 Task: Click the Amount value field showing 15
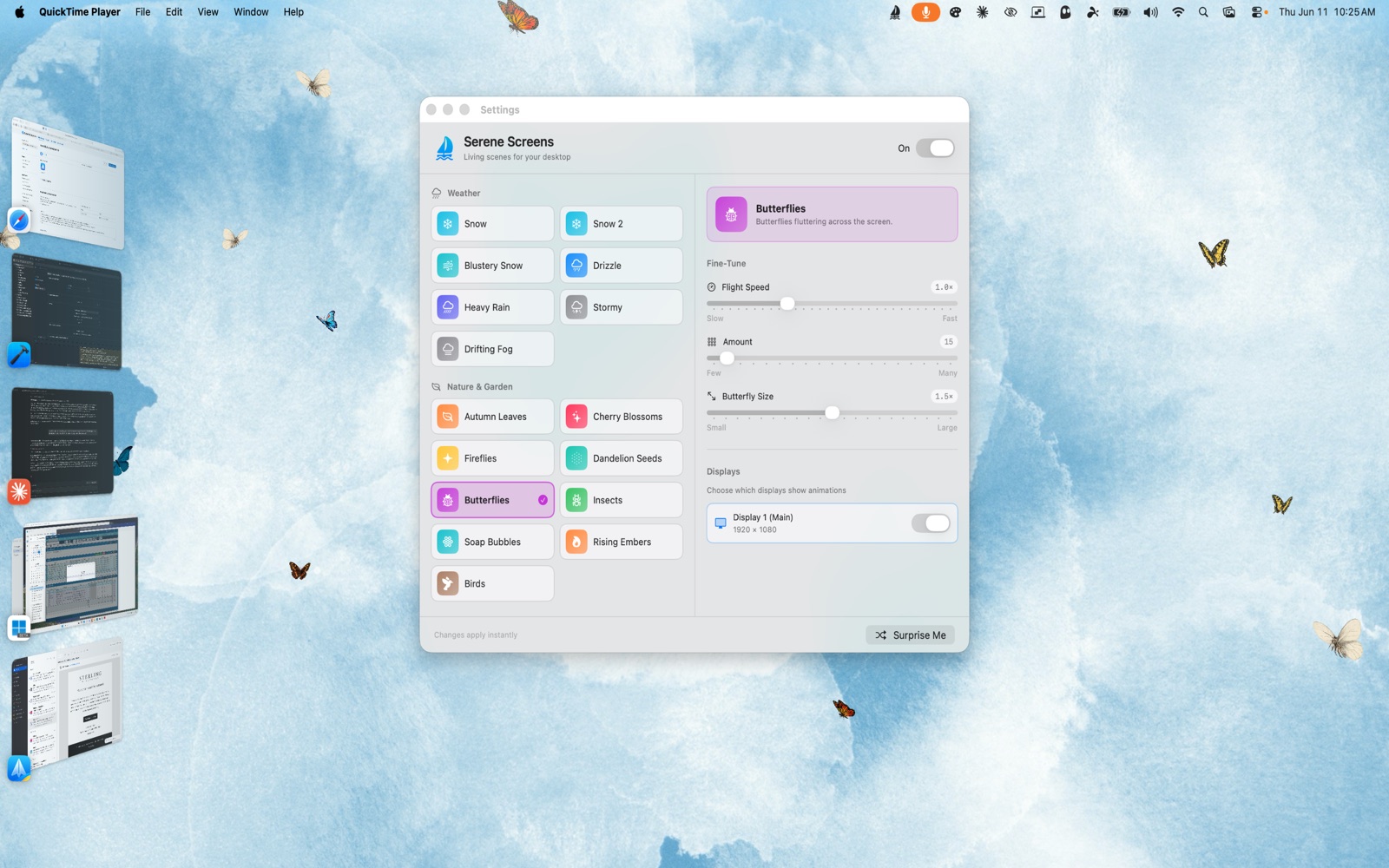pos(948,342)
